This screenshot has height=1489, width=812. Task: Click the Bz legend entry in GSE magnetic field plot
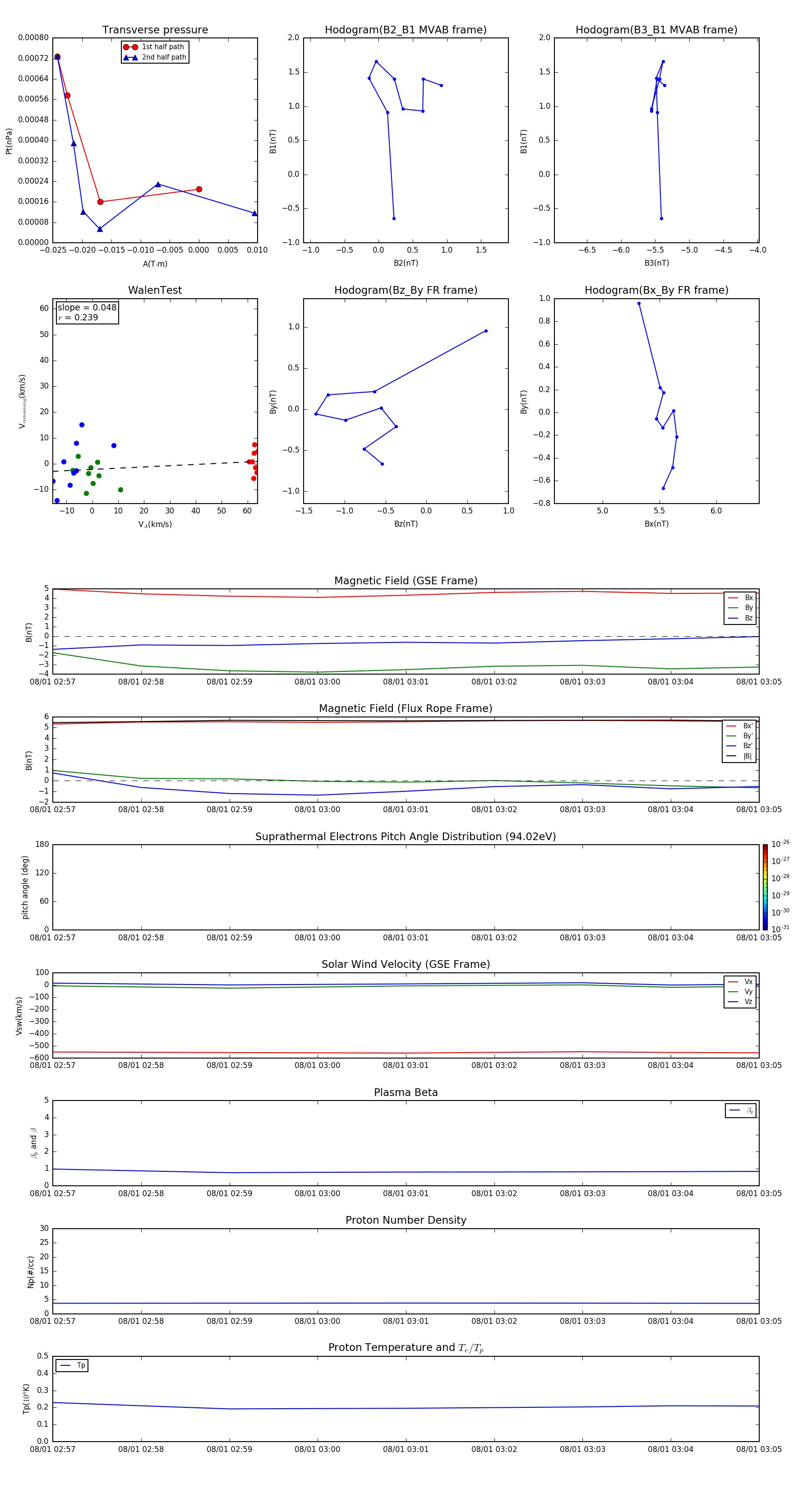tap(740, 618)
